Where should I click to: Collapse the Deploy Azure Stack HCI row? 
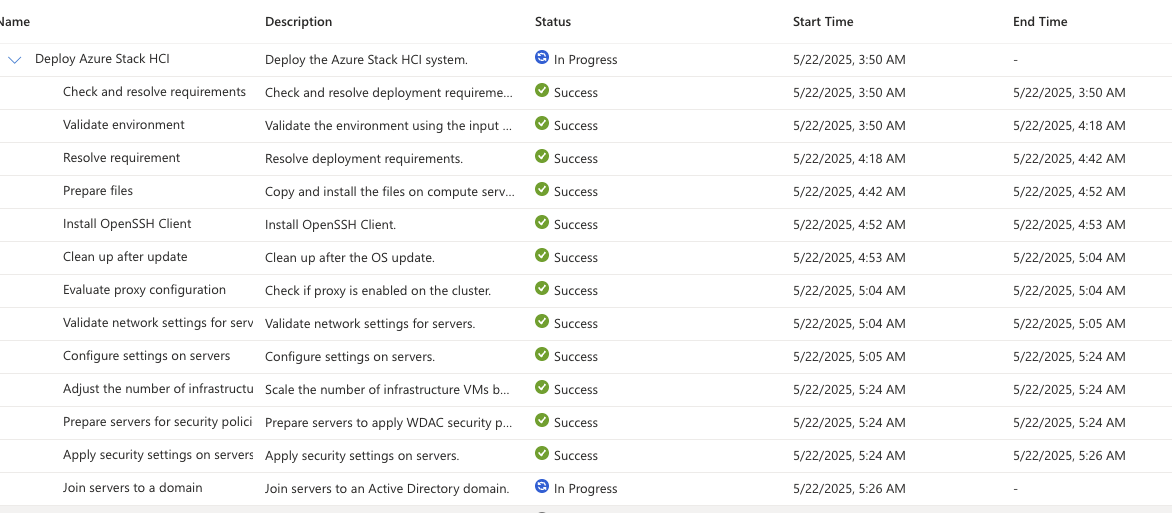pyautogui.click(x=14, y=60)
